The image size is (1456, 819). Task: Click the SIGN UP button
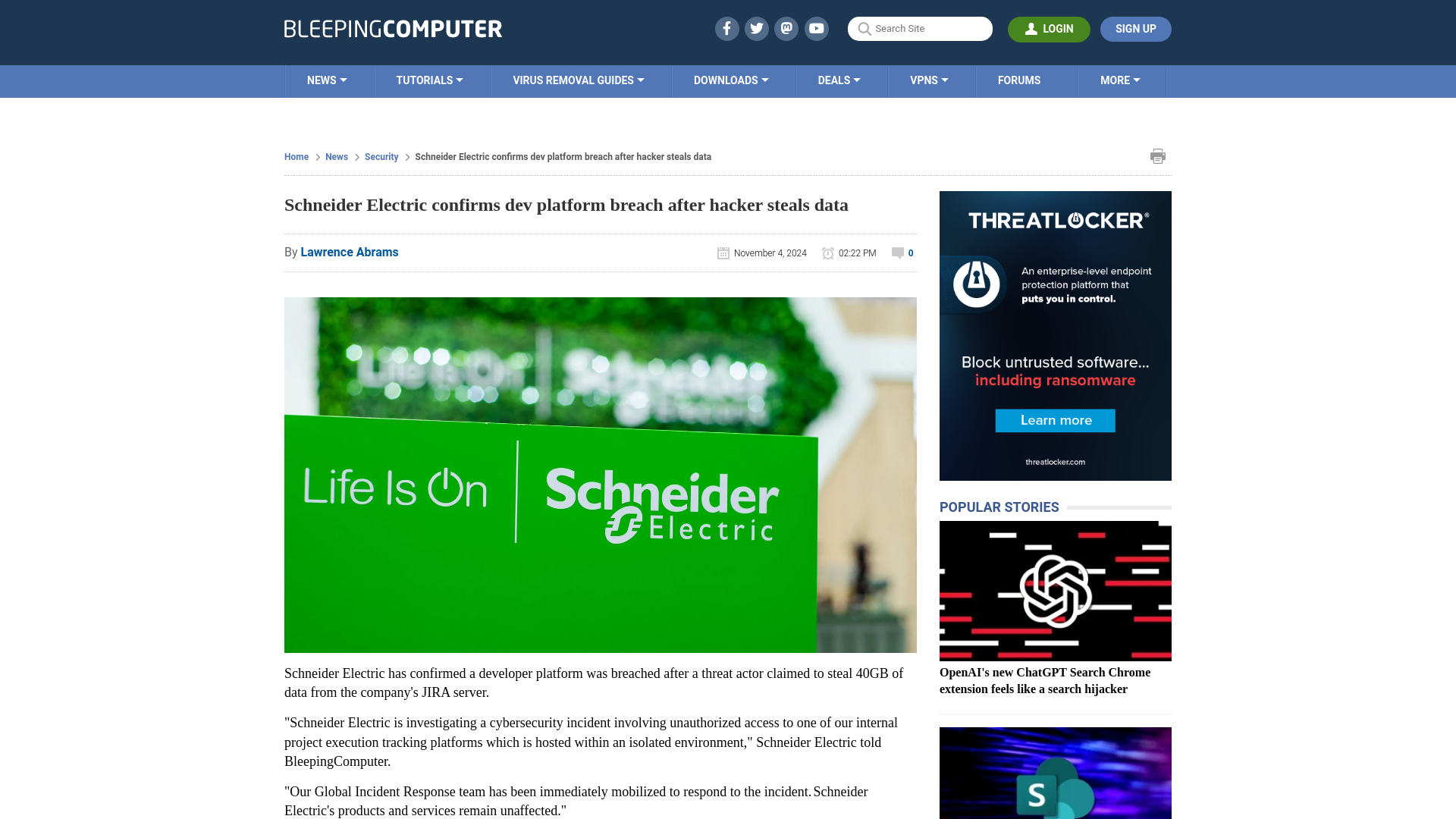[1135, 29]
